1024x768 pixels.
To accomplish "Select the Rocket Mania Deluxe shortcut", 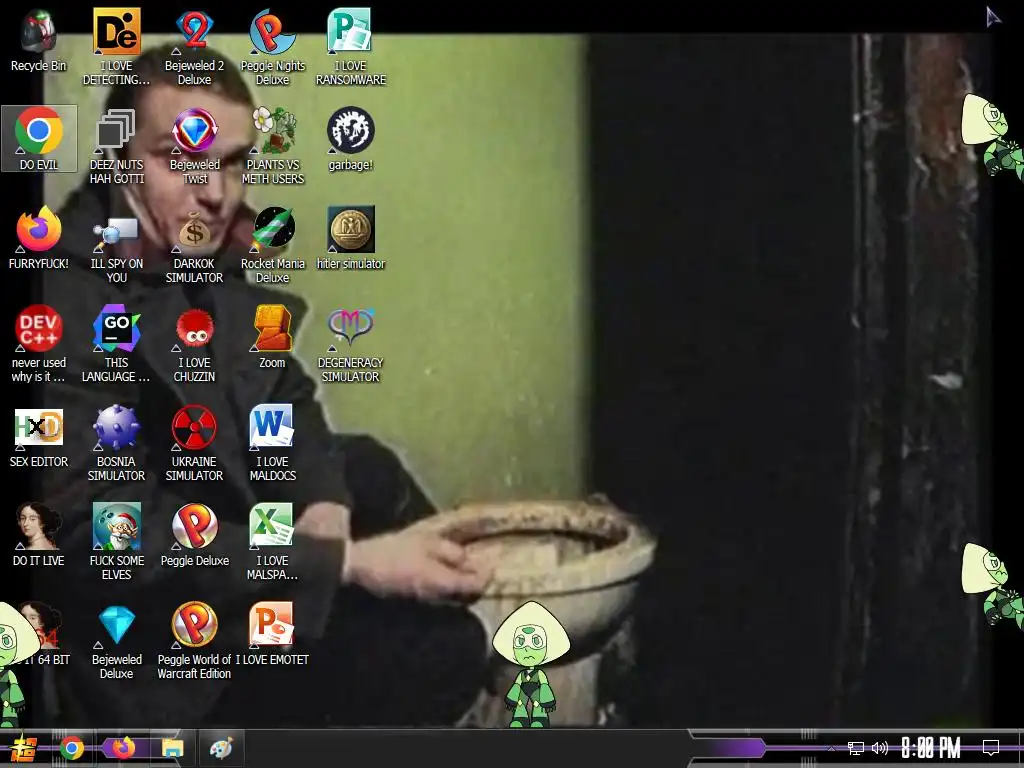I will pos(272,245).
